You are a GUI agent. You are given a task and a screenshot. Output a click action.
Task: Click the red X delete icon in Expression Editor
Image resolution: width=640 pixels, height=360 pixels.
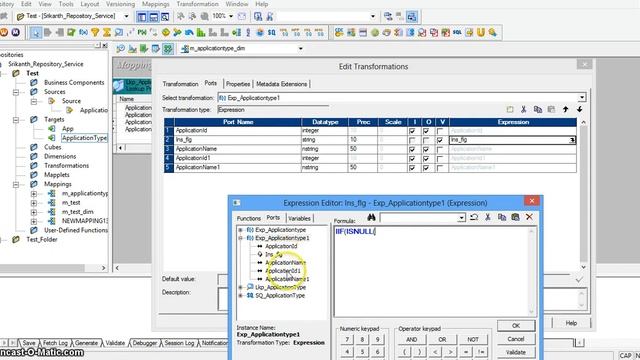pyautogui.click(x=529, y=217)
